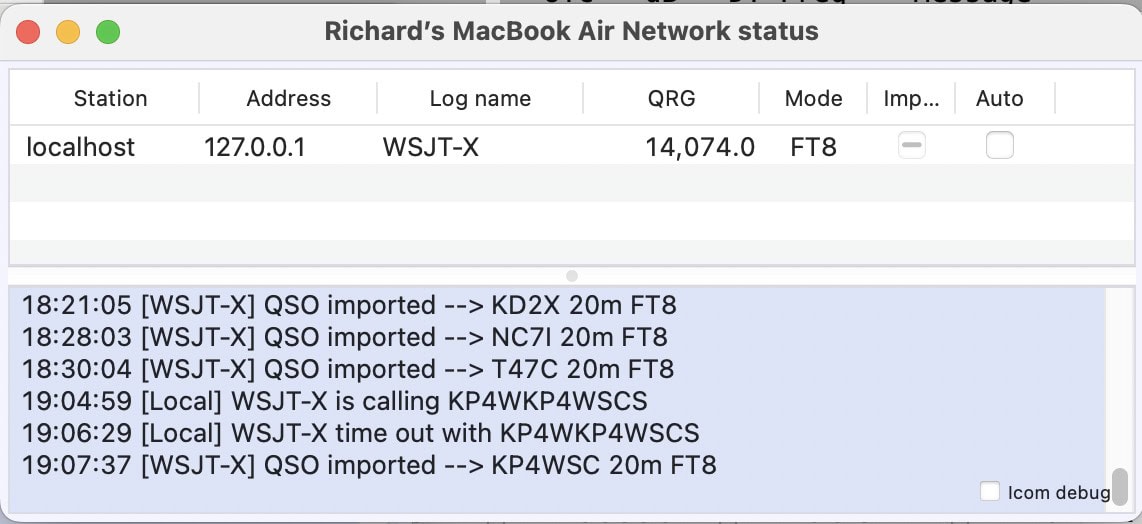1142x524 pixels.
Task: Click the KD2X QSO imported log line
Action: [x=349, y=305]
